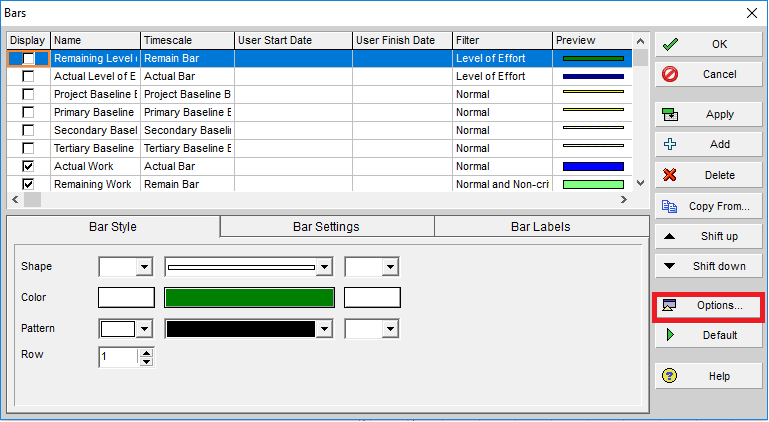Click the horizontal scroll-right arrow
This screenshot has width=769, height=422.
point(624,200)
